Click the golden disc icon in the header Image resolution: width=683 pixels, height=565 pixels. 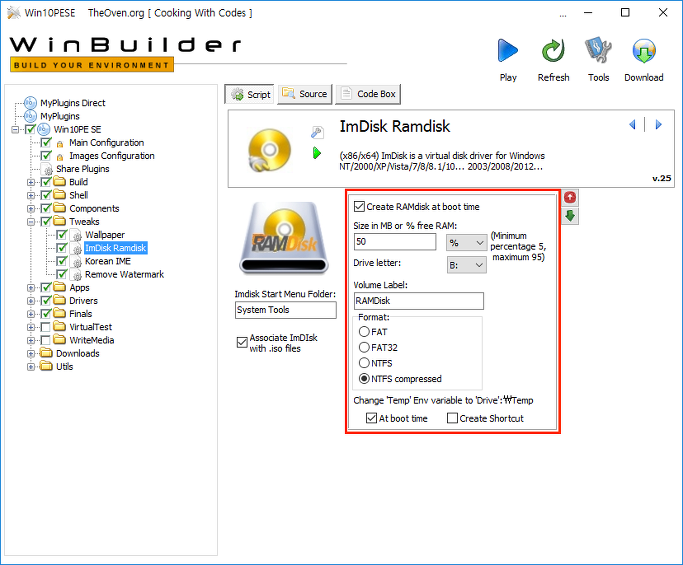pos(269,150)
